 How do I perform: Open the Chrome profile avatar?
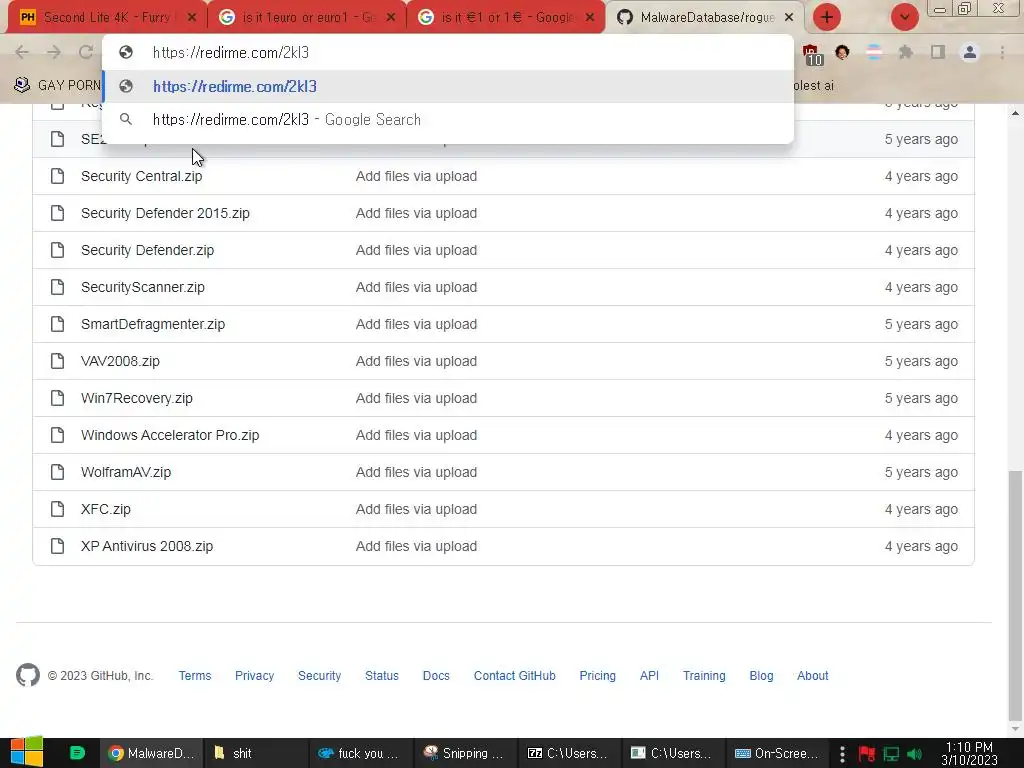[x=970, y=52]
